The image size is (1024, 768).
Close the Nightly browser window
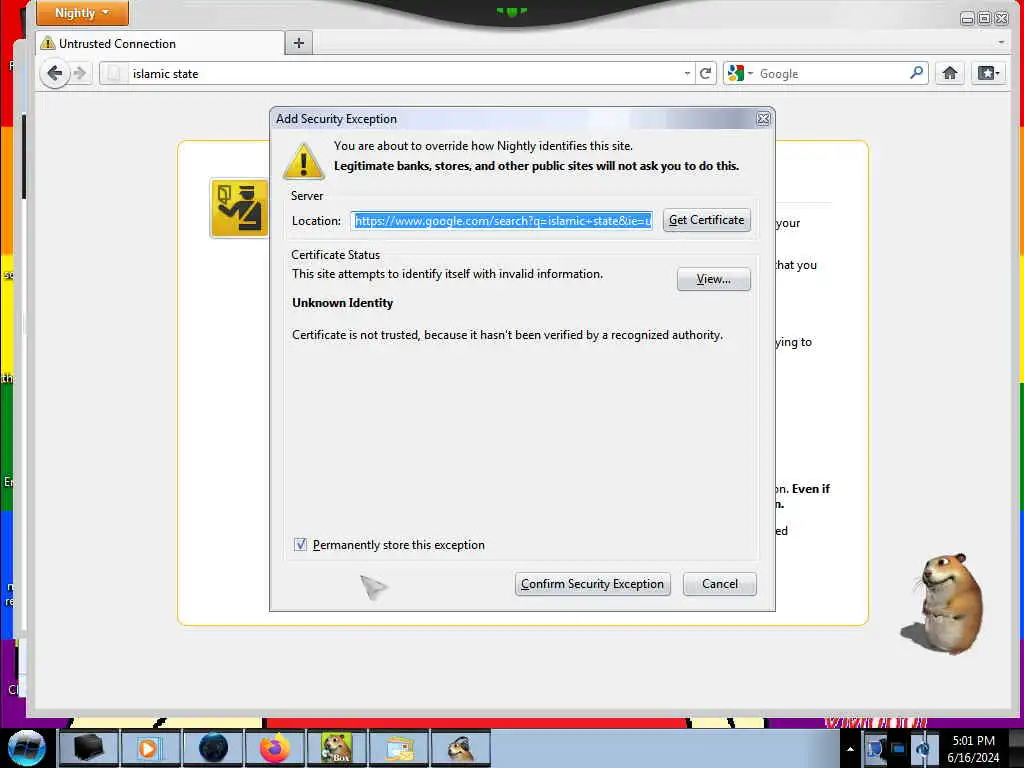click(x=1001, y=18)
